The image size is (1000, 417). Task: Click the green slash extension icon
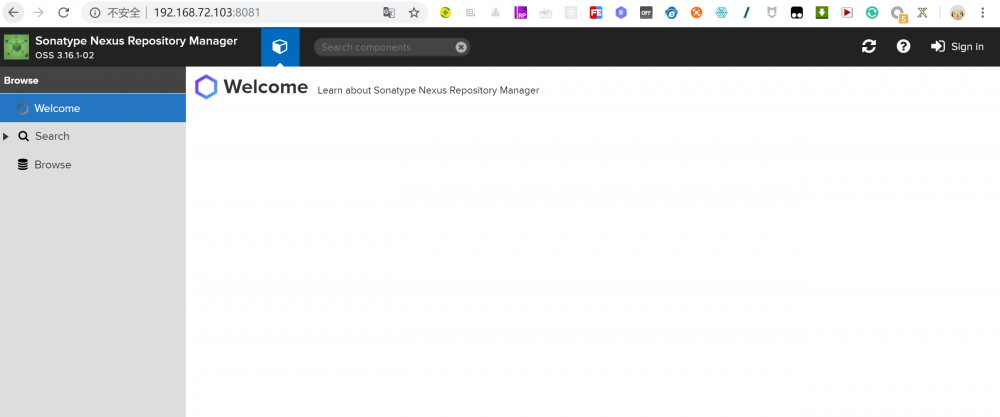click(746, 12)
